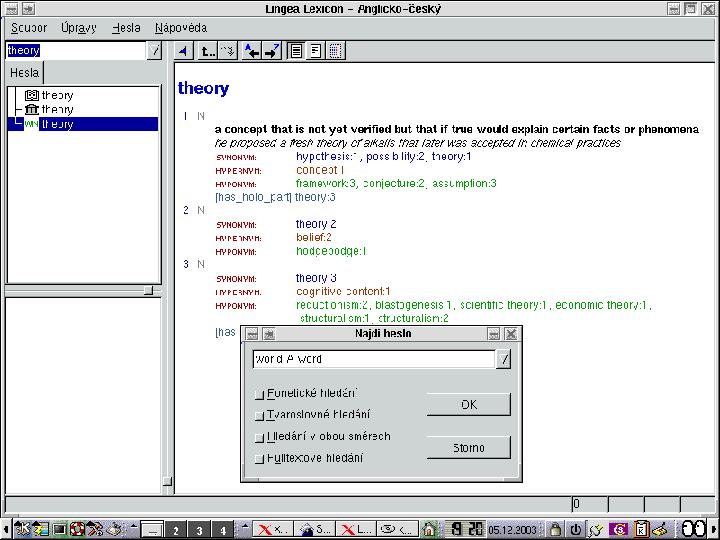
Task: Click the terminal monitor icon in taskbar
Action: pos(59,529)
